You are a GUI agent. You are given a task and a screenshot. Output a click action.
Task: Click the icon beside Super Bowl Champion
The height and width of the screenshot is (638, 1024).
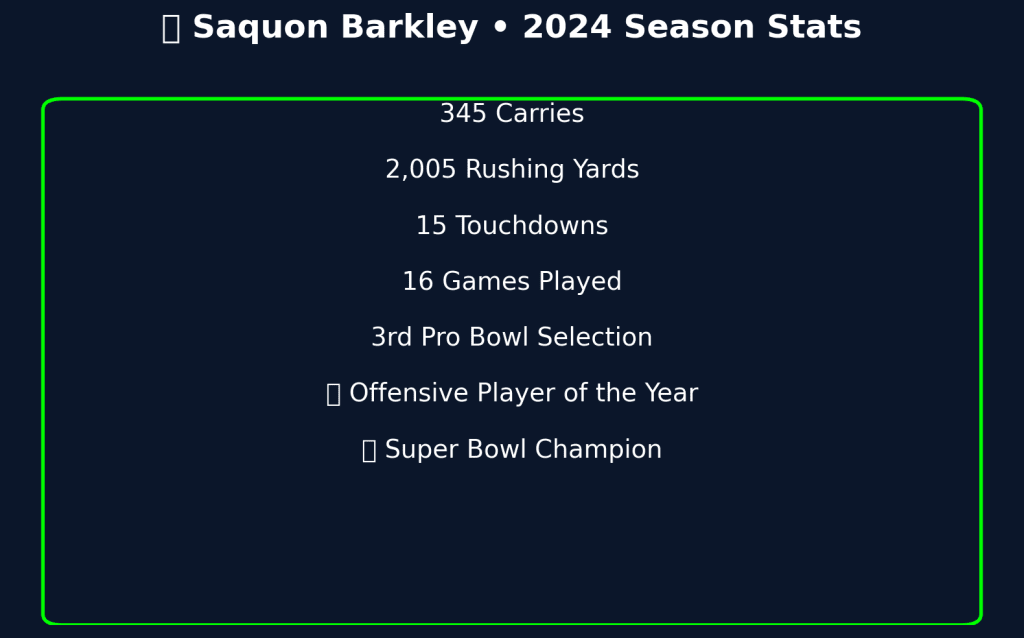(368, 450)
